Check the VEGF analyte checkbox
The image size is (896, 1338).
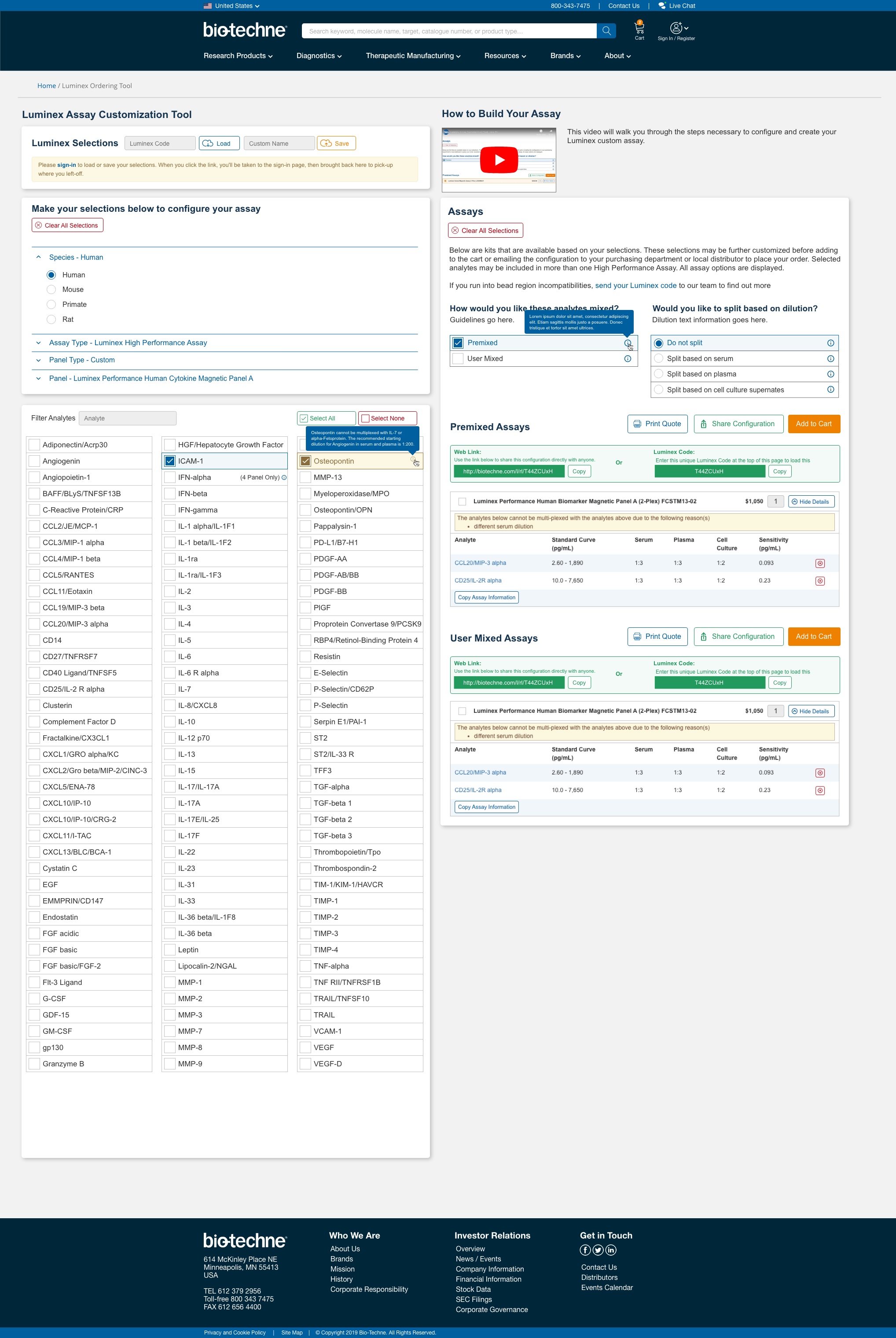(305, 1048)
